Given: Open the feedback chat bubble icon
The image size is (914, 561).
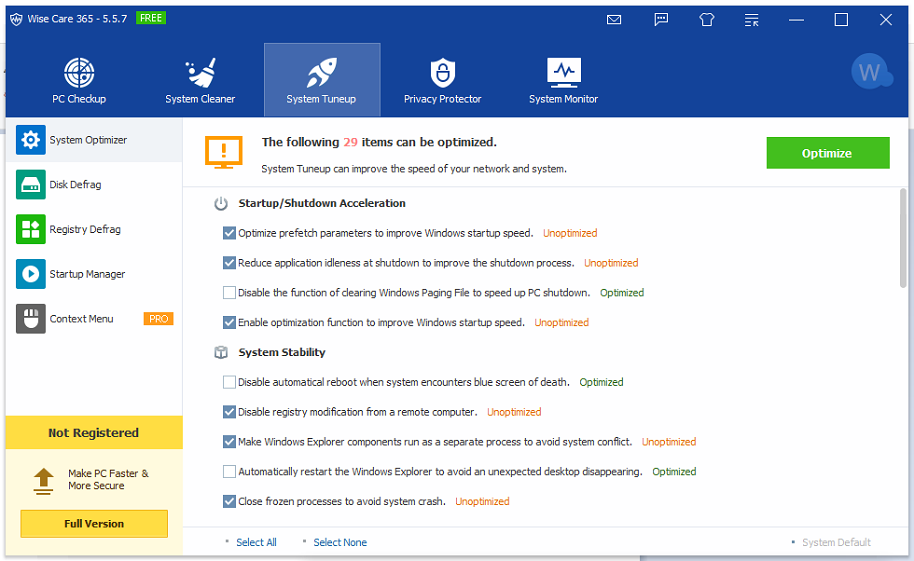Looking at the screenshot, I should pos(661,20).
